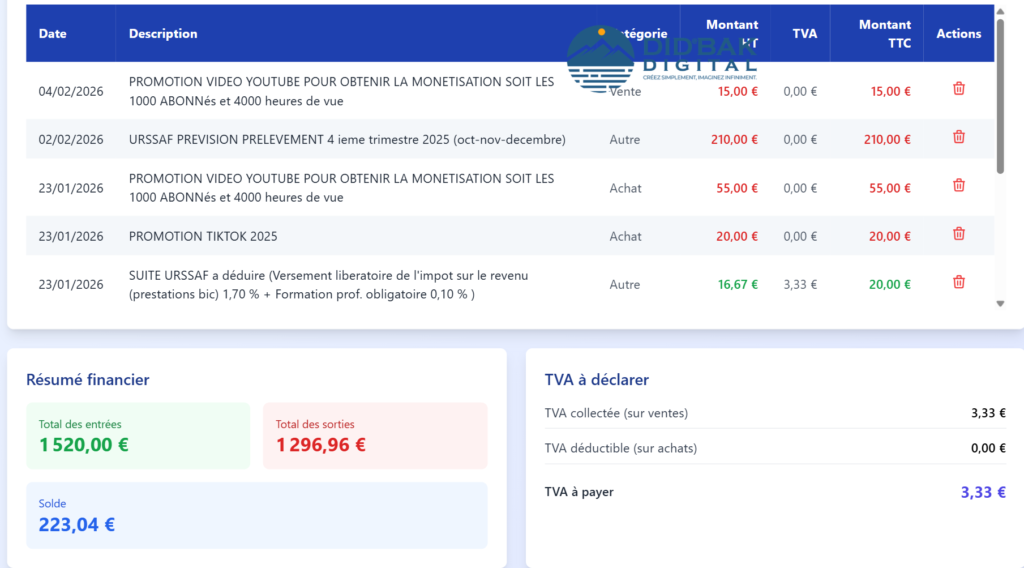Delete the URSSAF PREVISION PRELEVEMENT row
Viewport: 1024px width, 568px height.
[959, 137]
